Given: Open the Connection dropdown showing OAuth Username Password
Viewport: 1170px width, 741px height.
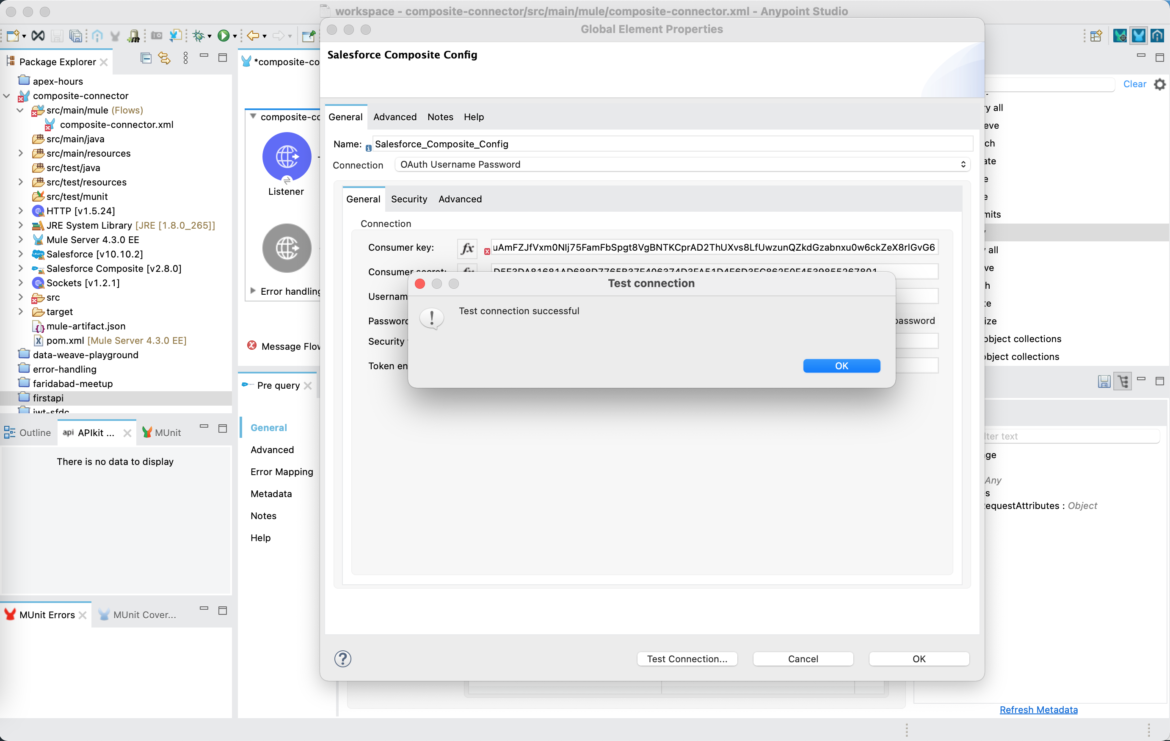Looking at the screenshot, I should coord(962,164).
